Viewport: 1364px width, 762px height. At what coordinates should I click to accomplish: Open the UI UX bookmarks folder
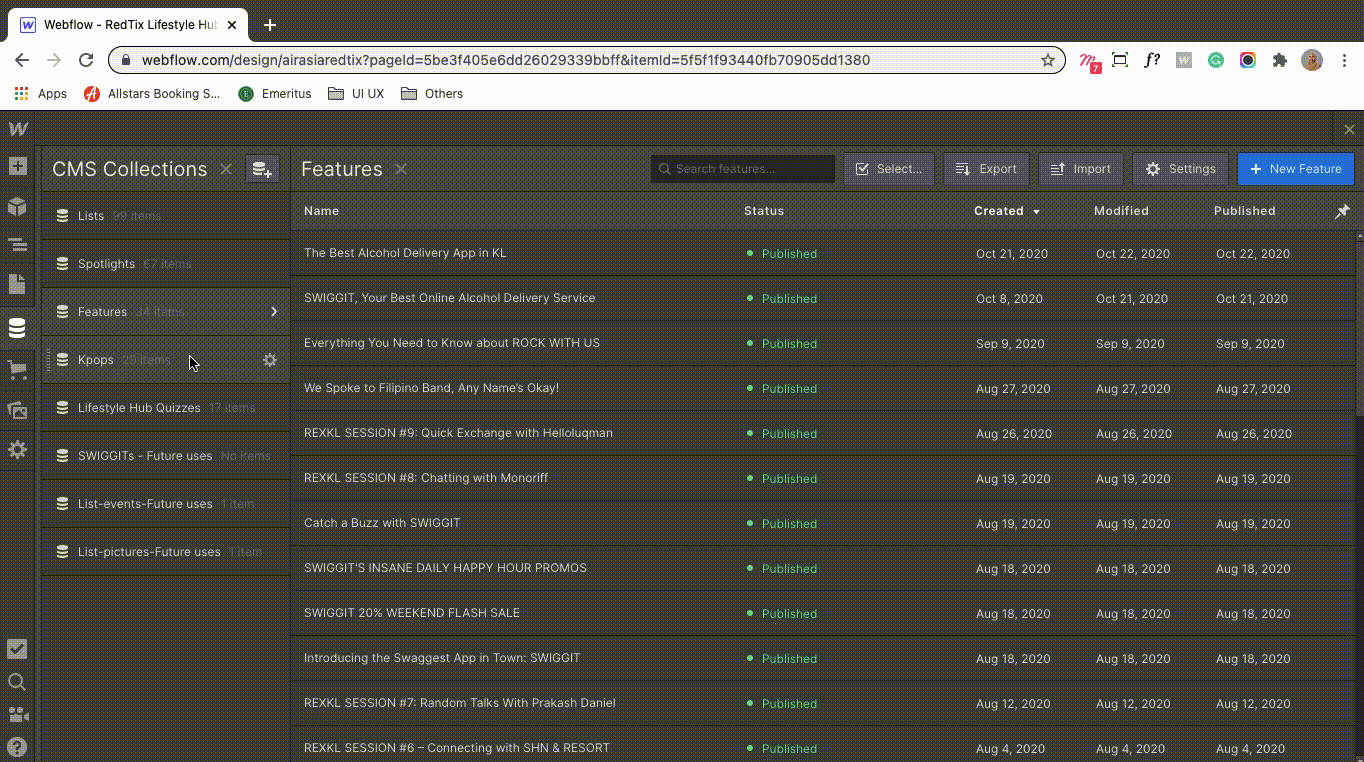point(357,93)
